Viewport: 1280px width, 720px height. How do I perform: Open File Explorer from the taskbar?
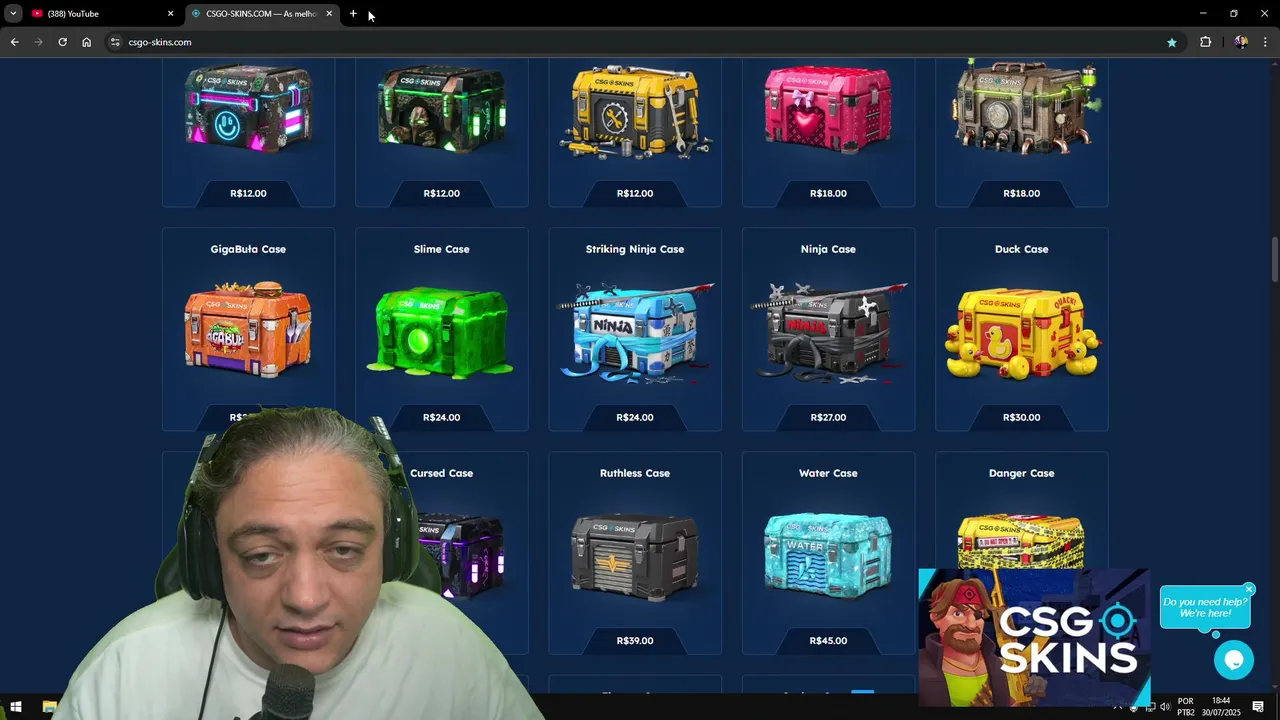[x=49, y=707]
